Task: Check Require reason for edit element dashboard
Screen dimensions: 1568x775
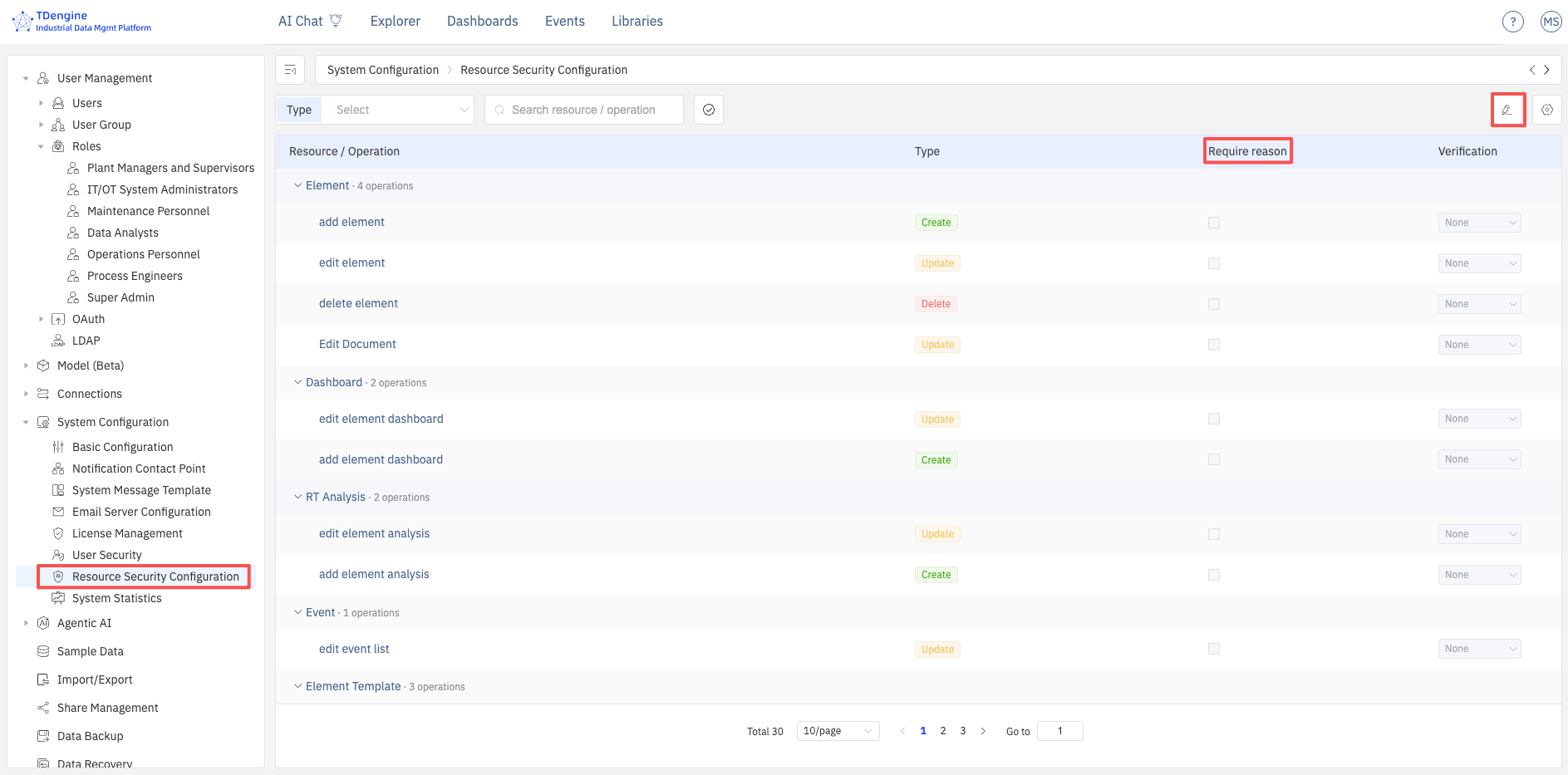Action: pos(1214,419)
